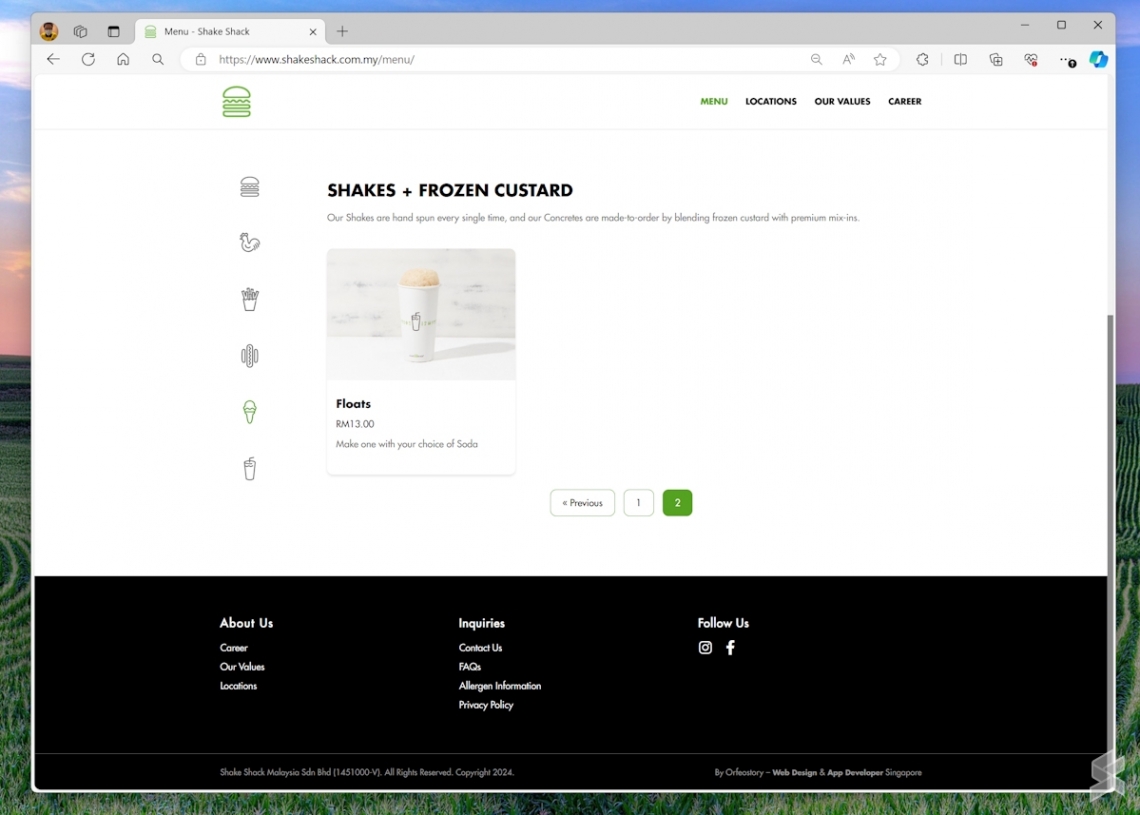The image size is (1140, 815).
Task: Go to the Locations menu item
Action: tap(771, 102)
